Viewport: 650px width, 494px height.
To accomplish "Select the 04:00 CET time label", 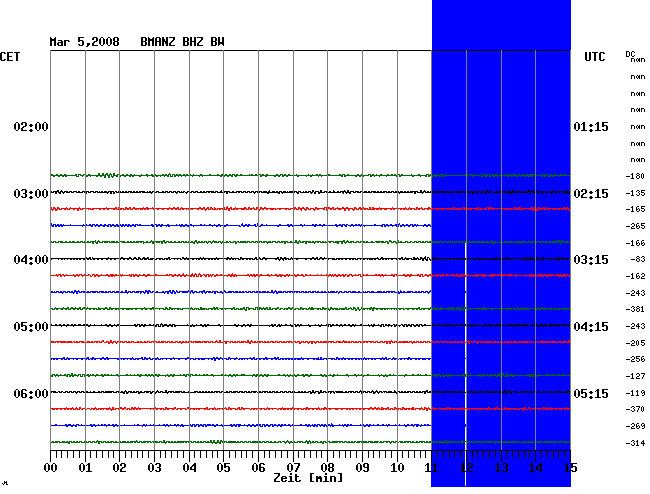I will [31, 260].
